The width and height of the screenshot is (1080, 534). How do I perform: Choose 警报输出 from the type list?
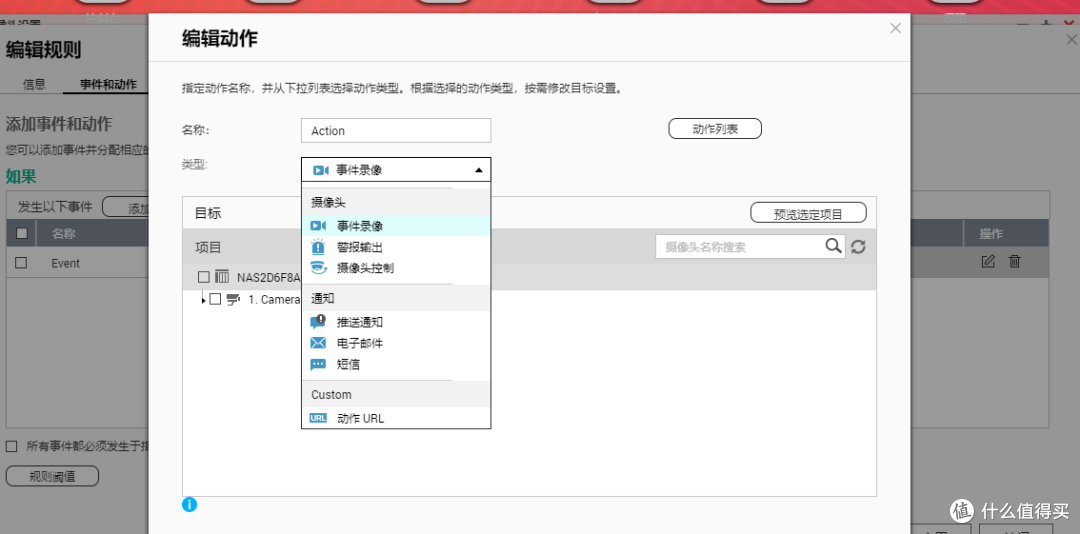pyautogui.click(x=396, y=247)
